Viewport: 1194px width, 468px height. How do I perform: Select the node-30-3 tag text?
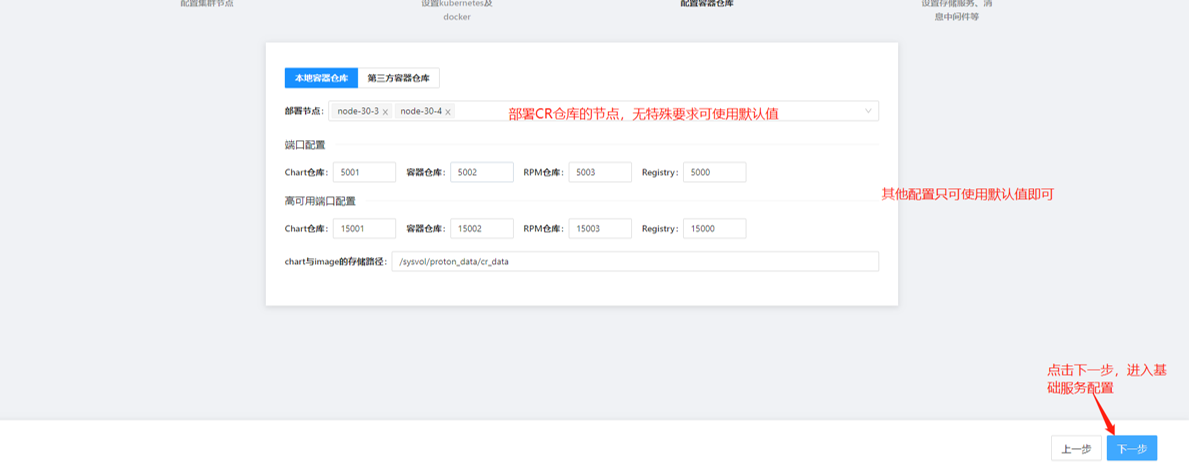point(358,111)
